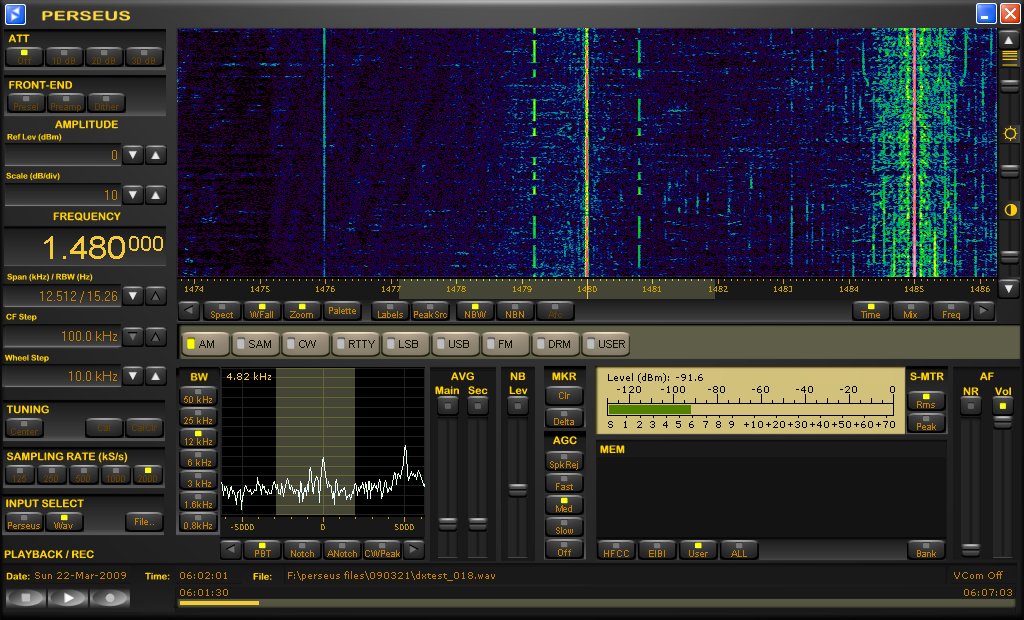Screen dimensions: 1024x620
Task: Click the scroll-up arrow beside the waterfall
Action: point(1009,40)
